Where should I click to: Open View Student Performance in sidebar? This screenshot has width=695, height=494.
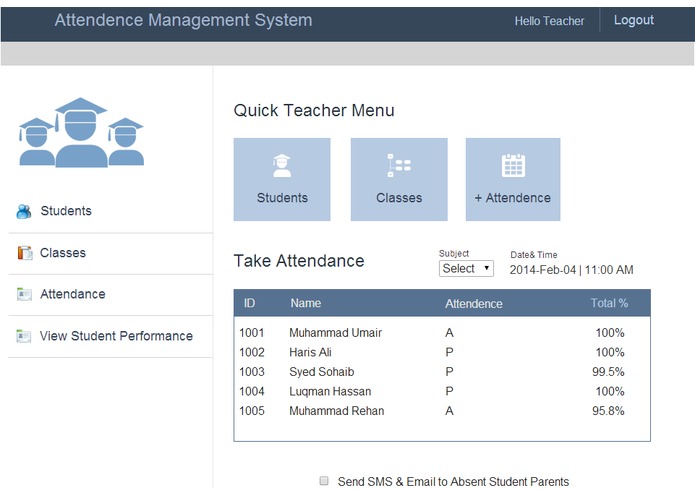click(x=116, y=336)
